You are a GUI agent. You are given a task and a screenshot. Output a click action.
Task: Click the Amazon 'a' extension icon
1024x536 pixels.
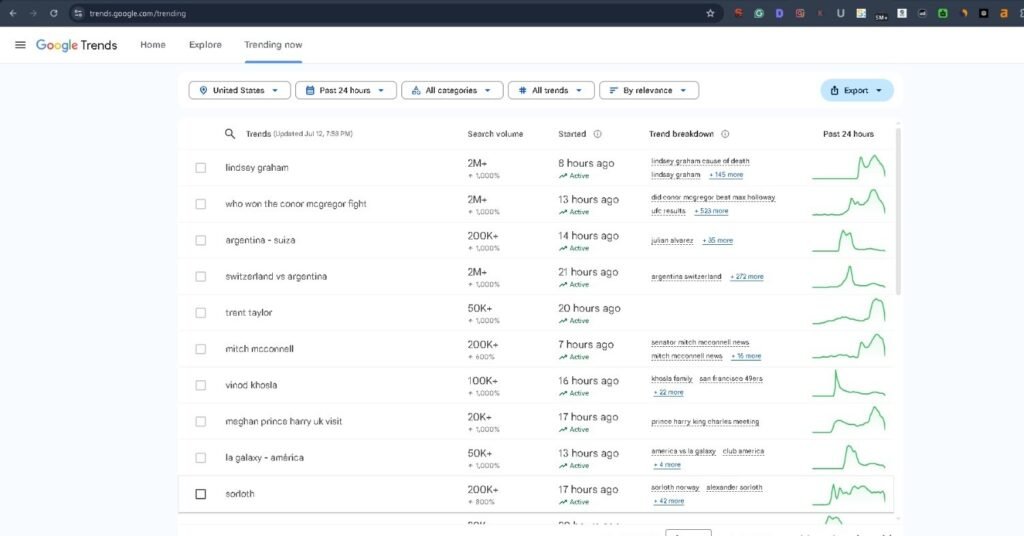[x=1004, y=13]
